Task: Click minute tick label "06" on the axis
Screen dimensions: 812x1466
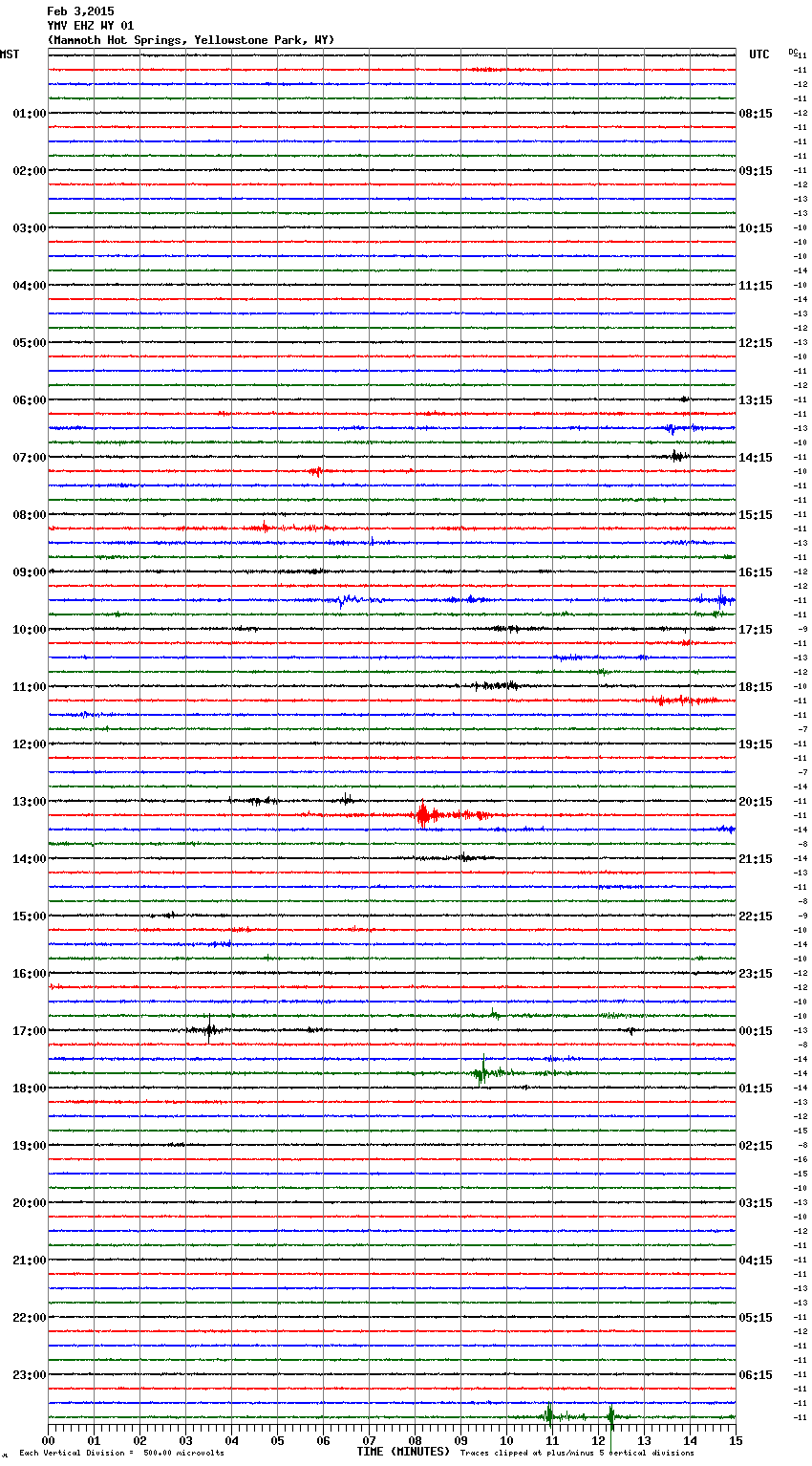Action: [323, 1440]
